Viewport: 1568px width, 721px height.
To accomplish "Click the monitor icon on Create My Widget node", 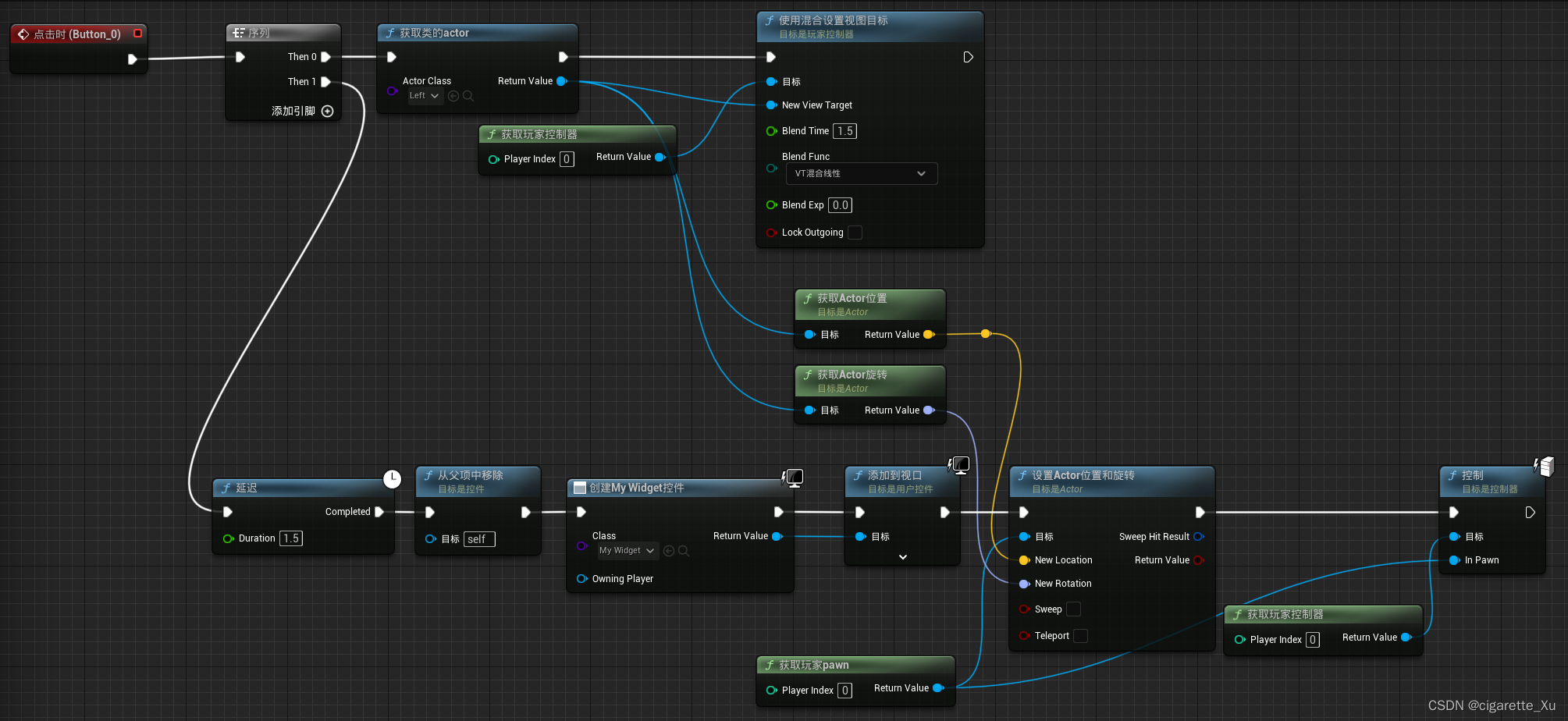I will click(794, 478).
